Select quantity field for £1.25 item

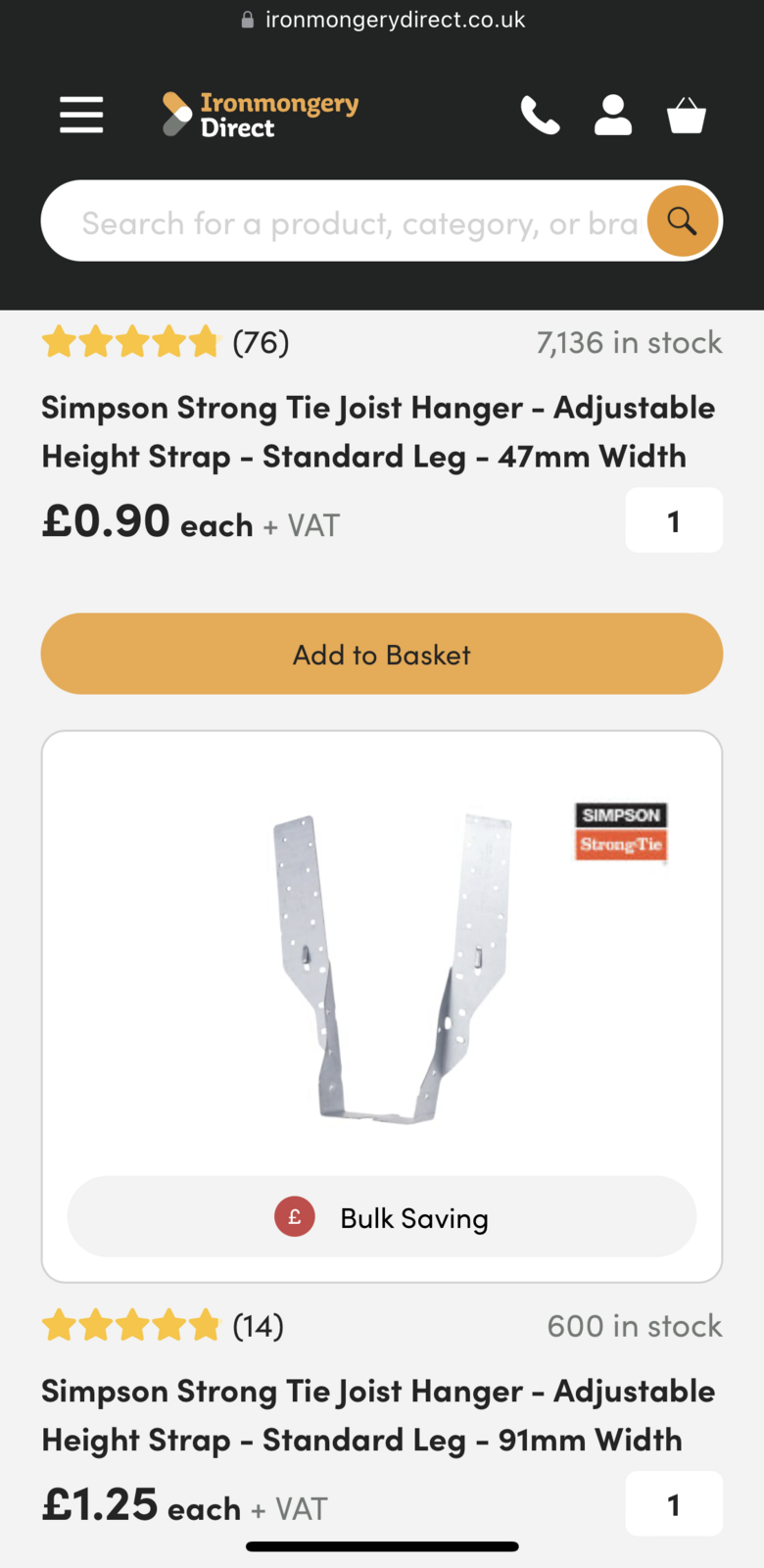click(x=674, y=1504)
